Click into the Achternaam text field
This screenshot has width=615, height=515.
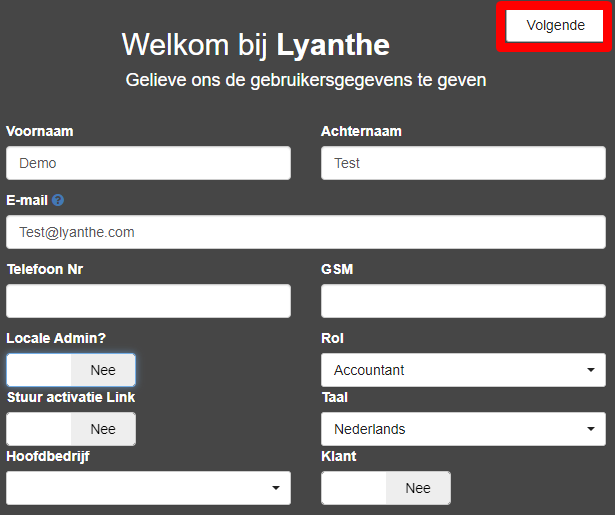click(x=463, y=163)
